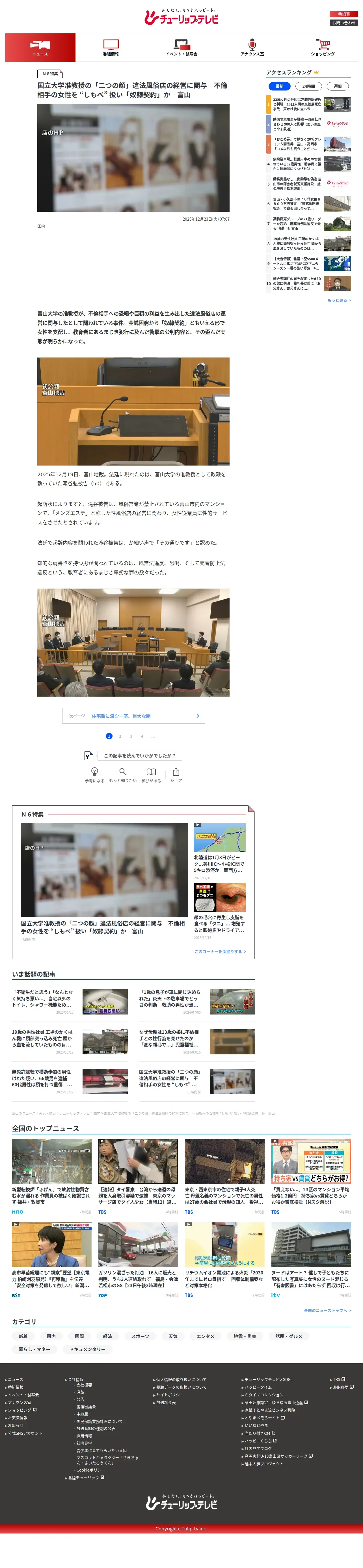The width and height of the screenshot is (363, 1568).
Task: Open the footer 会社概要 link
Action: tap(84, 1385)
